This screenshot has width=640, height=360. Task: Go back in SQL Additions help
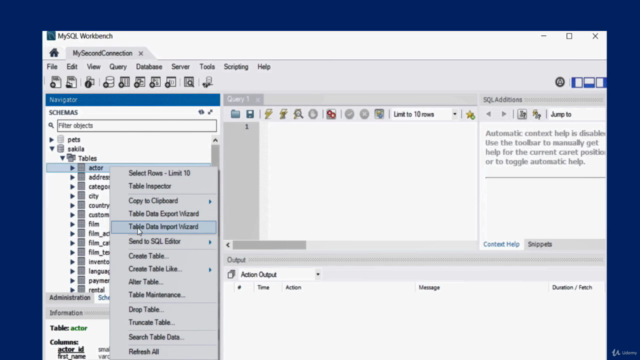point(489,114)
